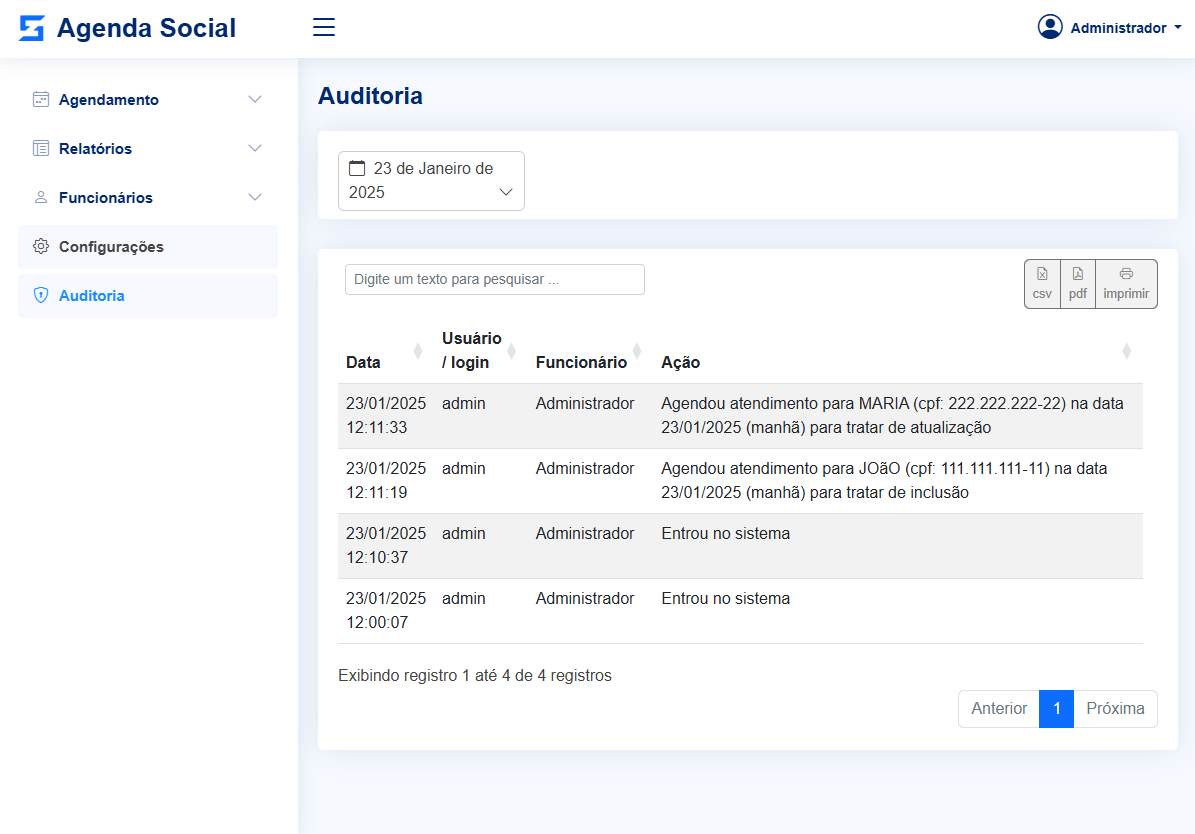Click the Configurações gear icon
Viewport: 1195px width, 834px height.
point(41,247)
